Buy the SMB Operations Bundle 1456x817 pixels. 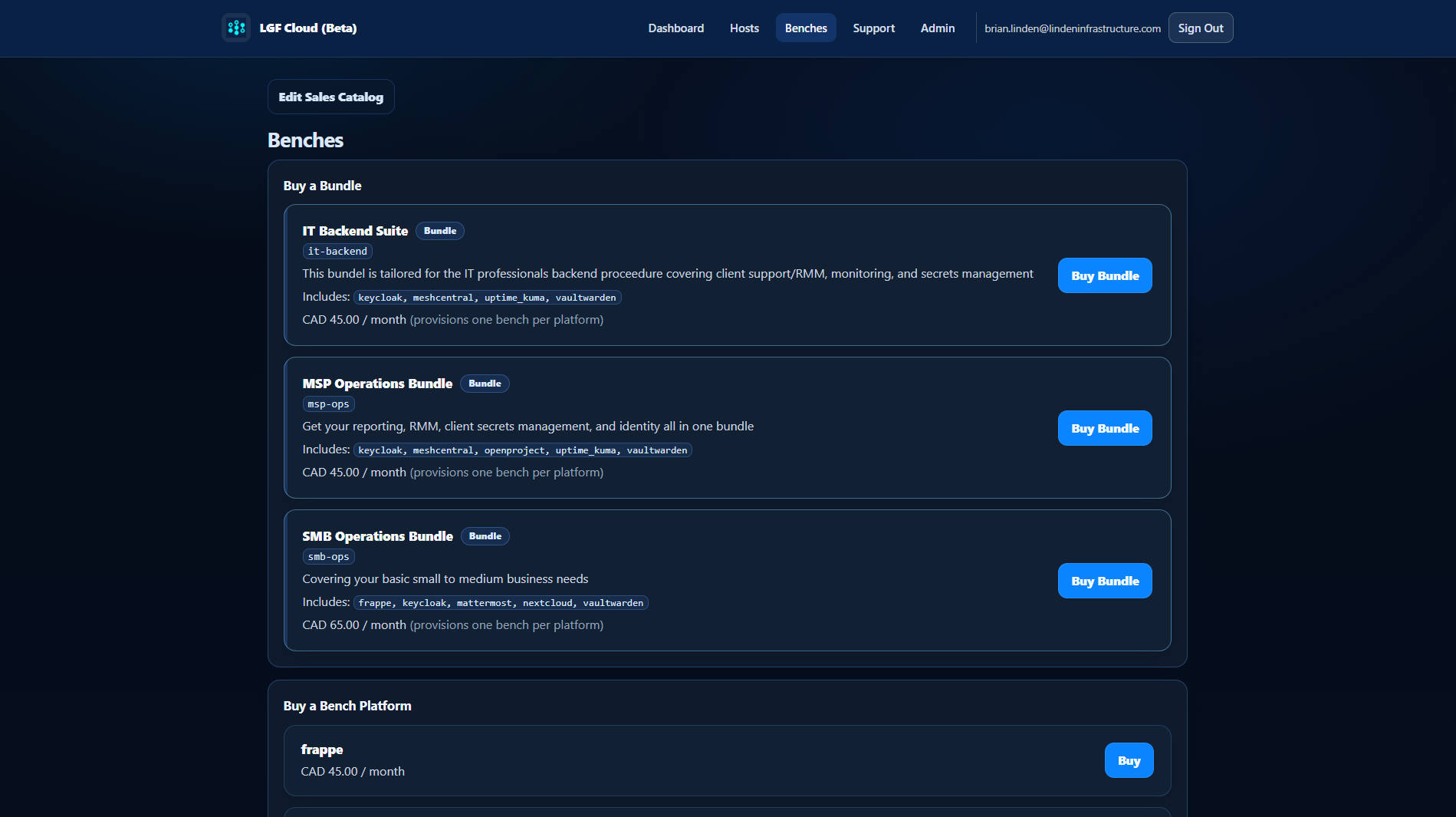pyautogui.click(x=1104, y=581)
